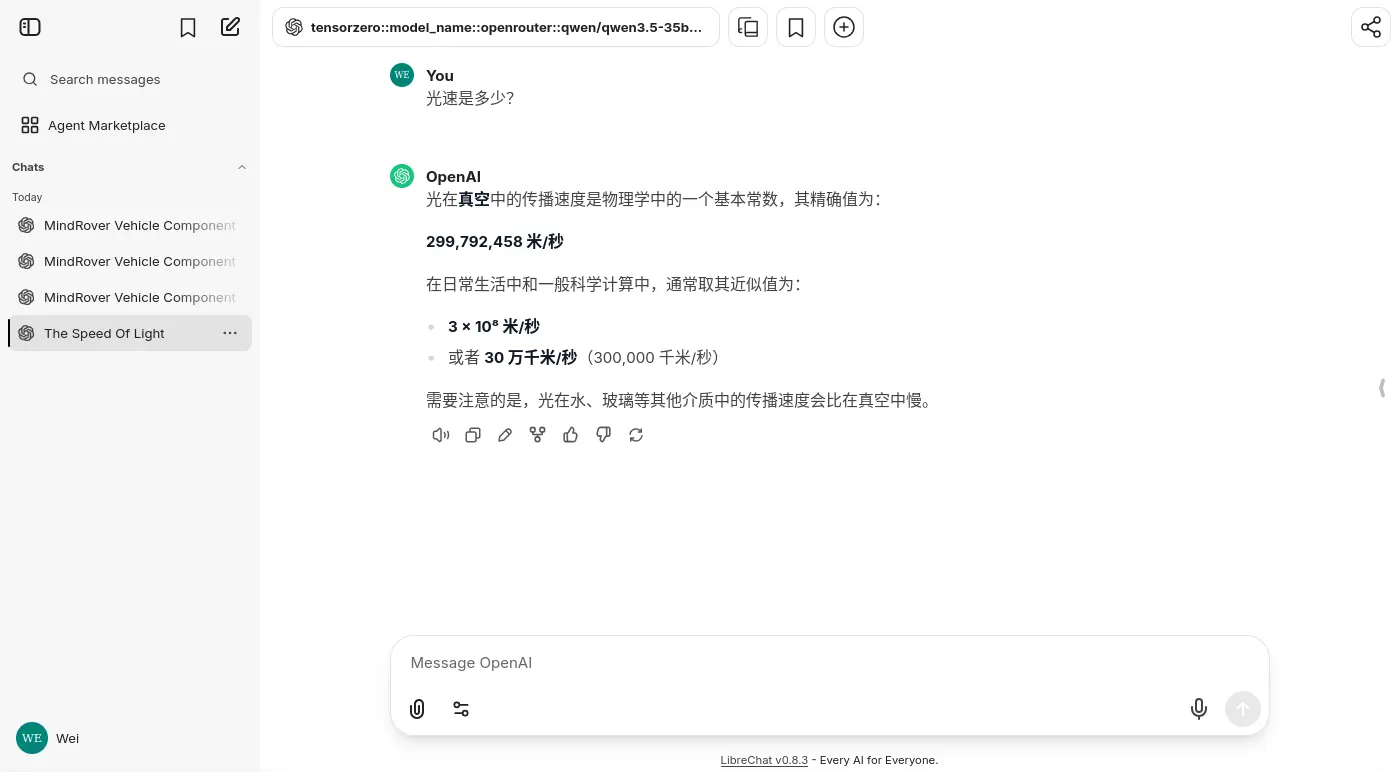Viewport: 1400px width, 772px height.
Task: Open Wei's account menu
Action: [x=50, y=738]
